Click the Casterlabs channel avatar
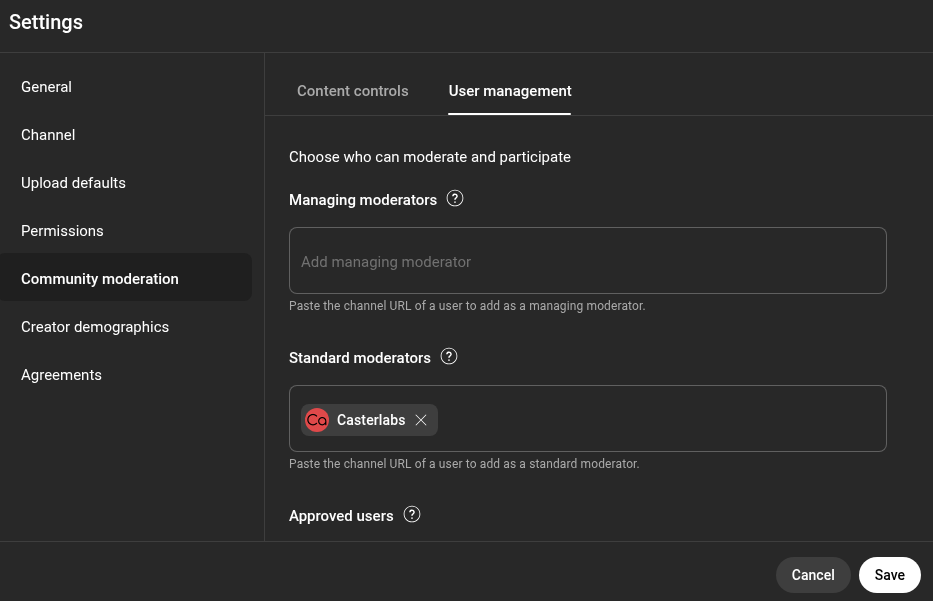Viewport: 933px width, 601px height. click(x=317, y=420)
